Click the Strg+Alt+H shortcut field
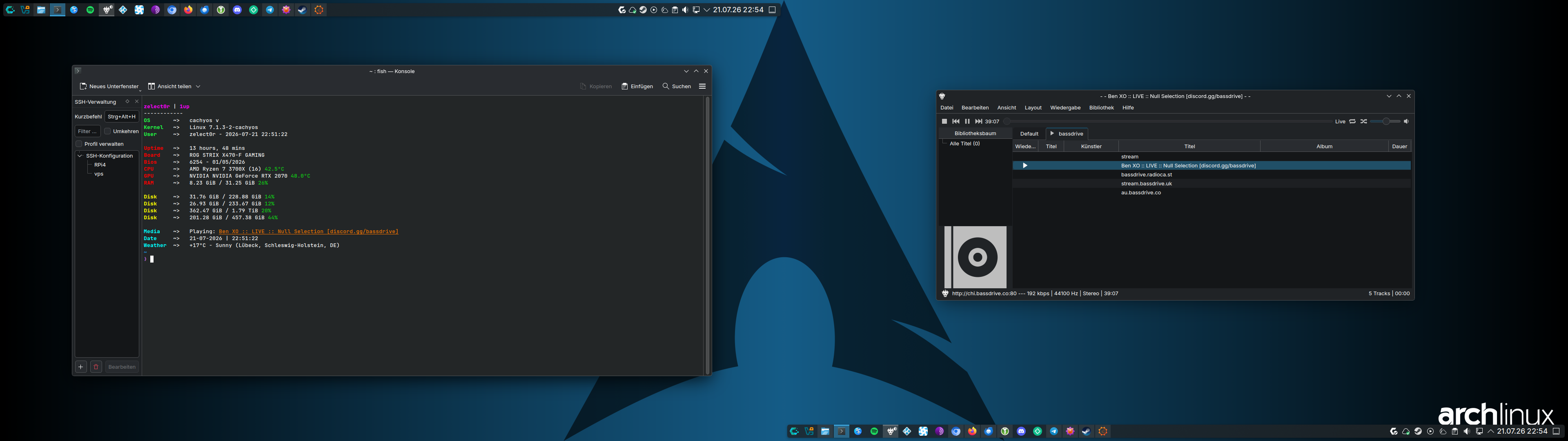Screen dimensions: 1568x441 click(x=122, y=116)
